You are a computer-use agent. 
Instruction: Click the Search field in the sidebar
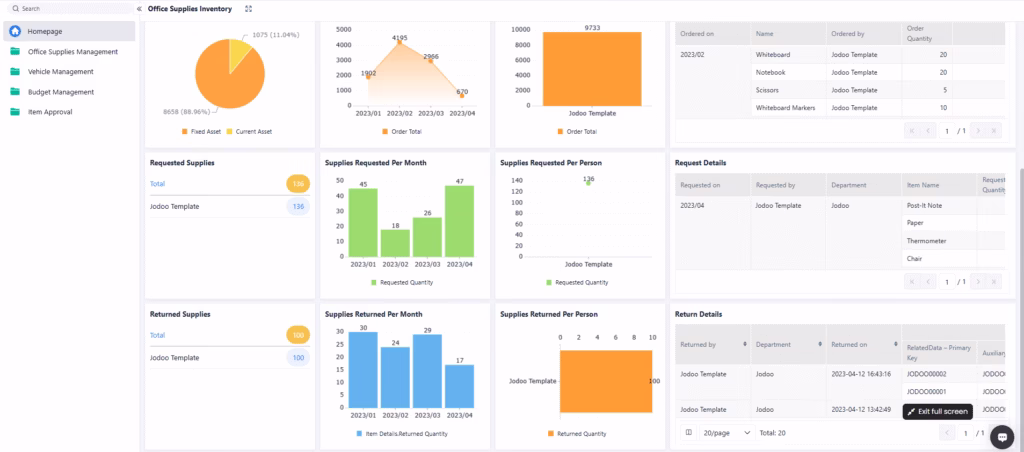click(x=70, y=8)
